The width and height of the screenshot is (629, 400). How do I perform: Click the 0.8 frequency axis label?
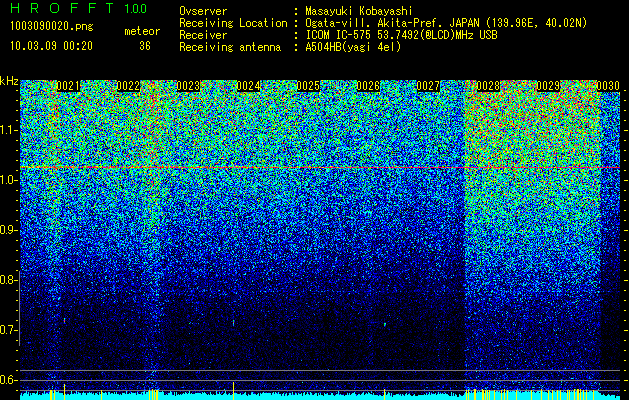click(x=8, y=280)
